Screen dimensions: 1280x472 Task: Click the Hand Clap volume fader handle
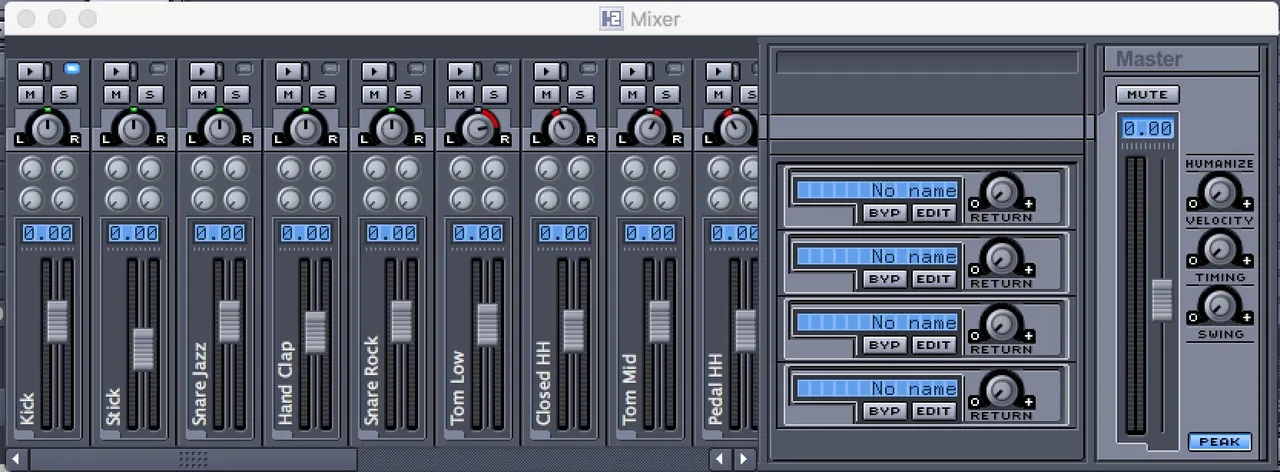click(315, 332)
